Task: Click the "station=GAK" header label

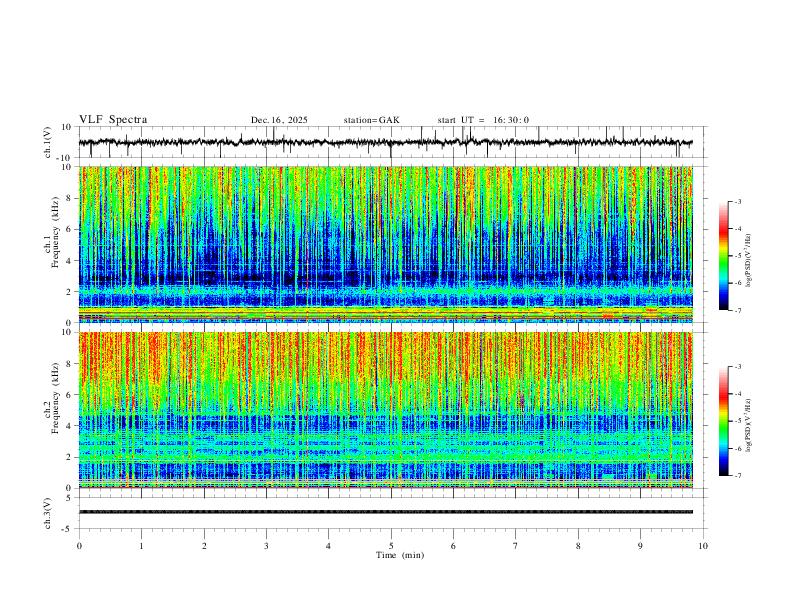Action: pos(371,120)
